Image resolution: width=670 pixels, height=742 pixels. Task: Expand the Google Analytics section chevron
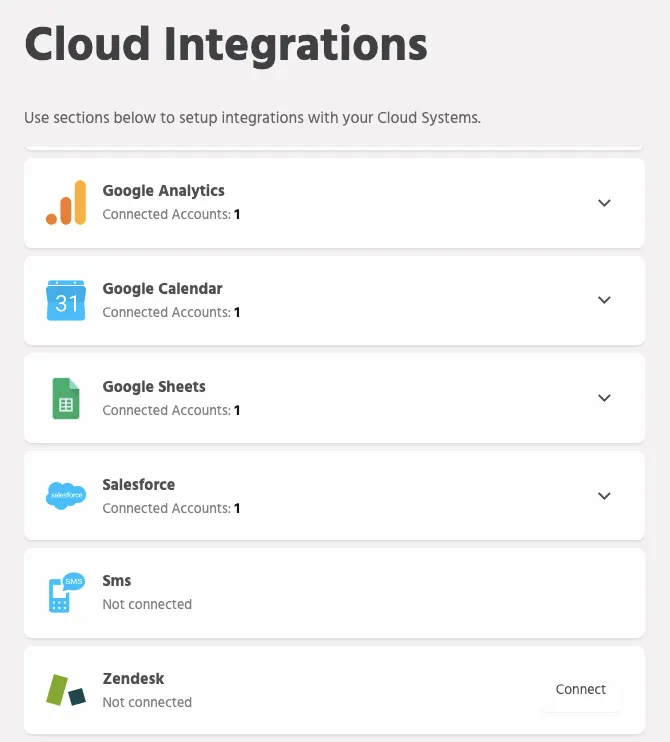tap(604, 203)
